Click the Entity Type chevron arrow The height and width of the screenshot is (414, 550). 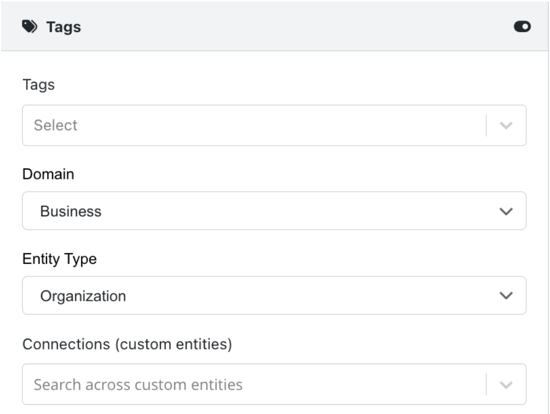pyautogui.click(x=506, y=295)
